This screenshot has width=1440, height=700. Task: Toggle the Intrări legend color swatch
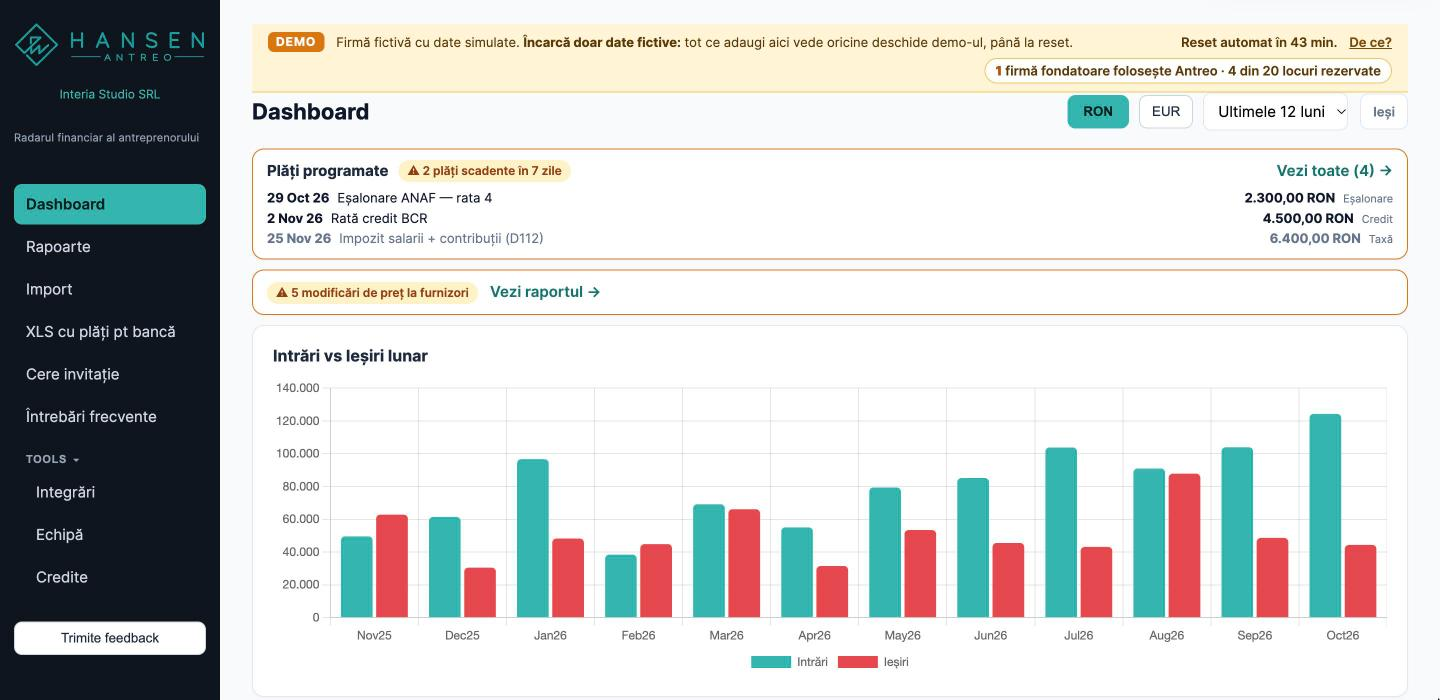coord(770,662)
